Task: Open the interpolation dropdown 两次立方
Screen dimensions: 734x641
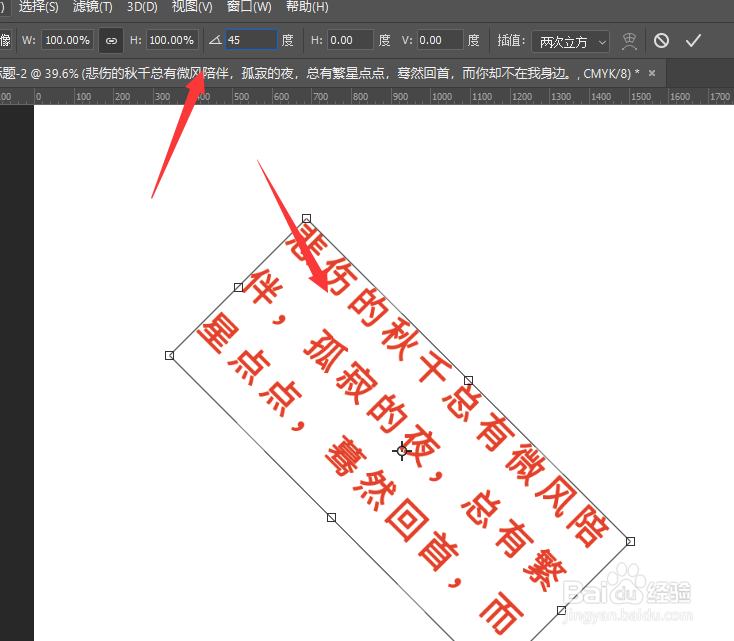Action: [571, 42]
